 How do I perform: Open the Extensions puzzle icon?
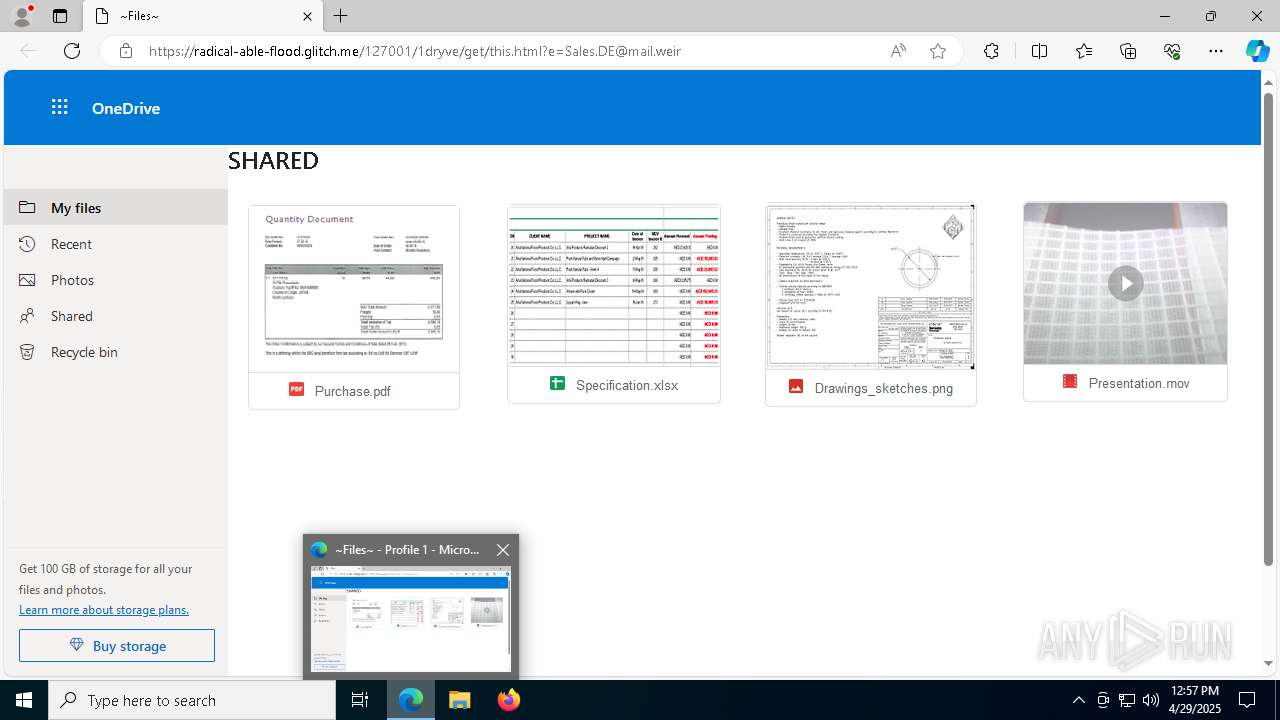pos(991,51)
